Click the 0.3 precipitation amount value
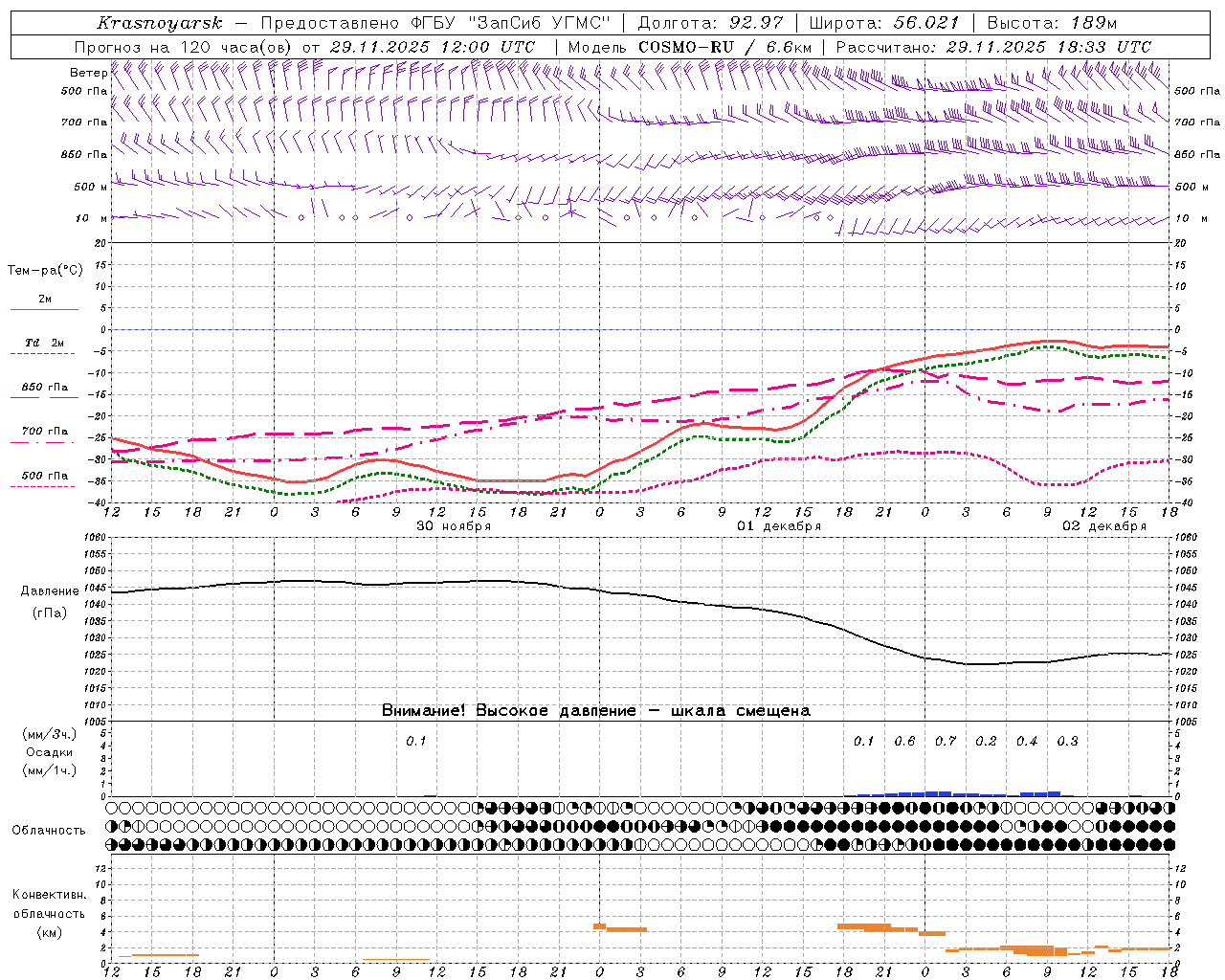The width and height of the screenshot is (1225, 980). point(1067,742)
